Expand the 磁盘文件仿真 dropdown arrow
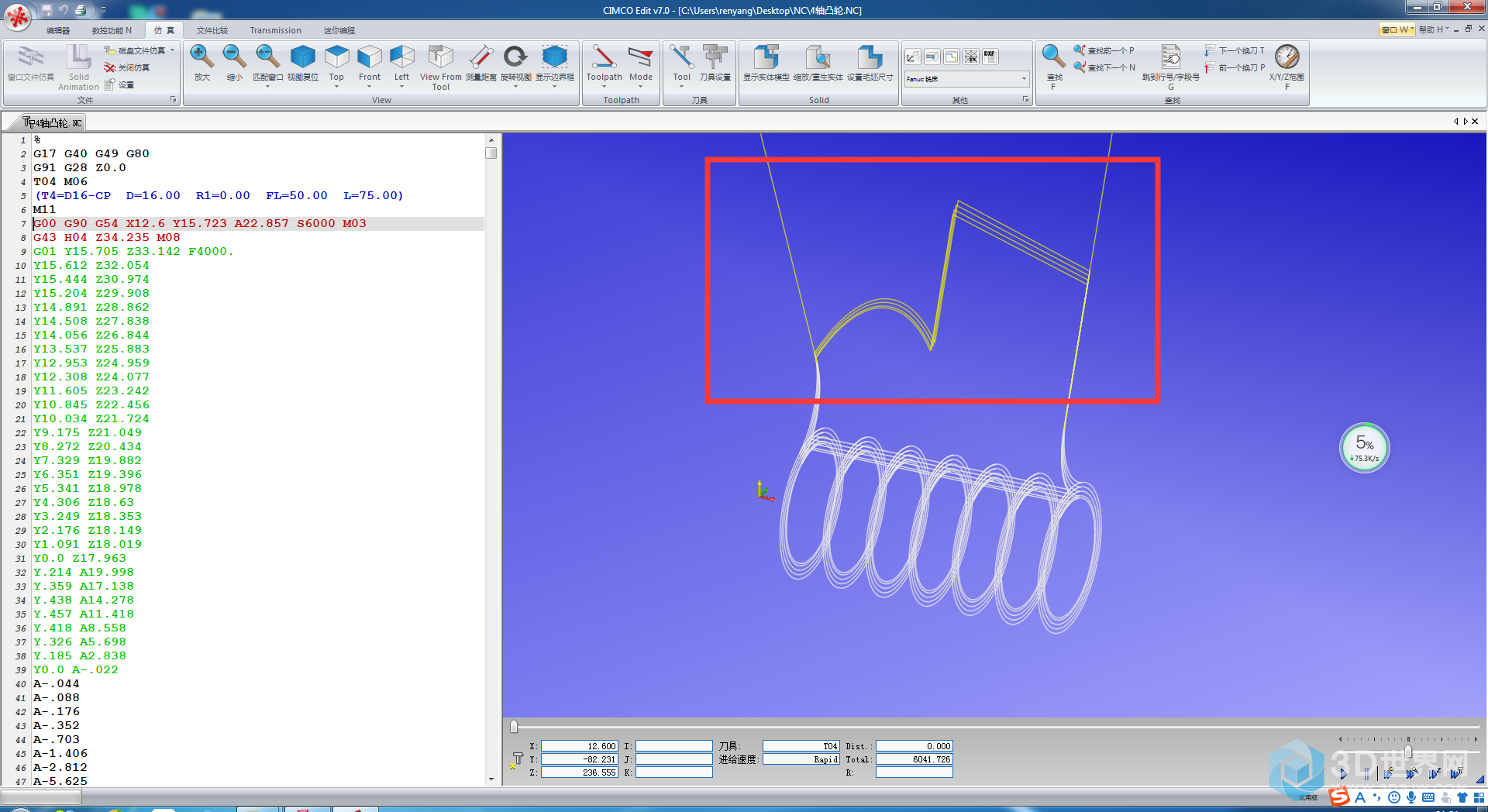Screen dimensions: 1488x812 (172, 50)
